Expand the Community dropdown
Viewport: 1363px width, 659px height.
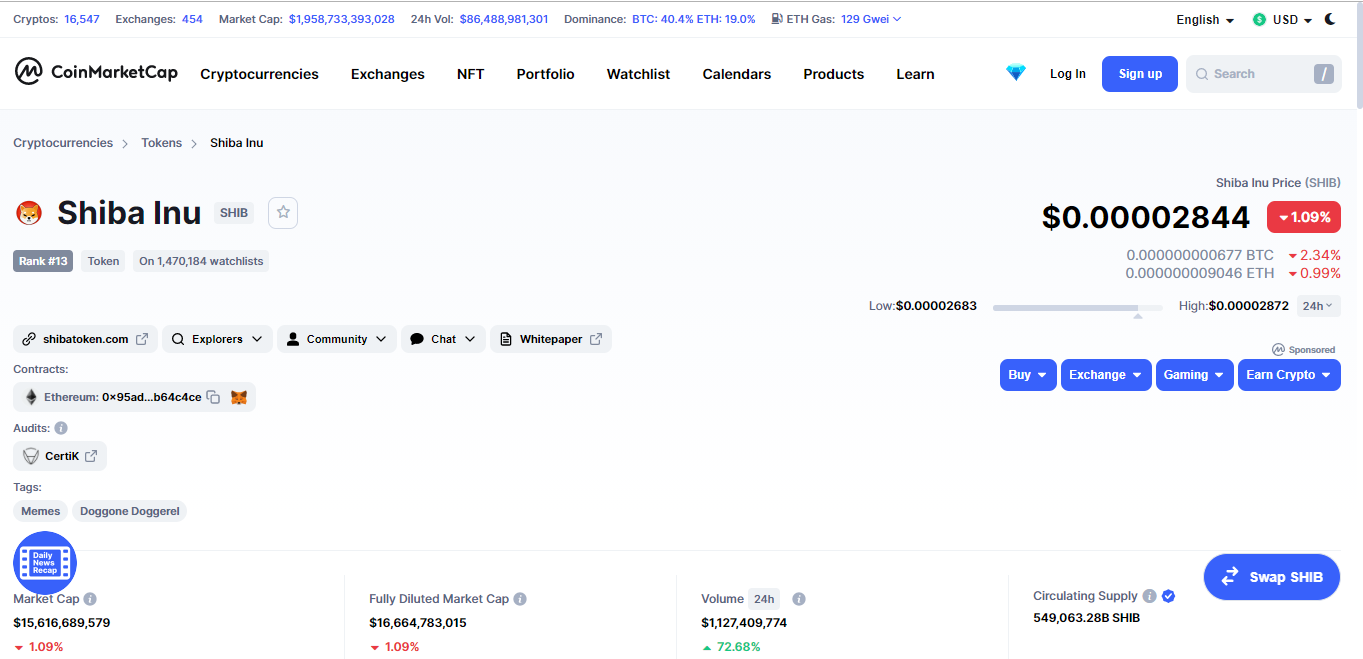pyautogui.click(x=337, y=339)
